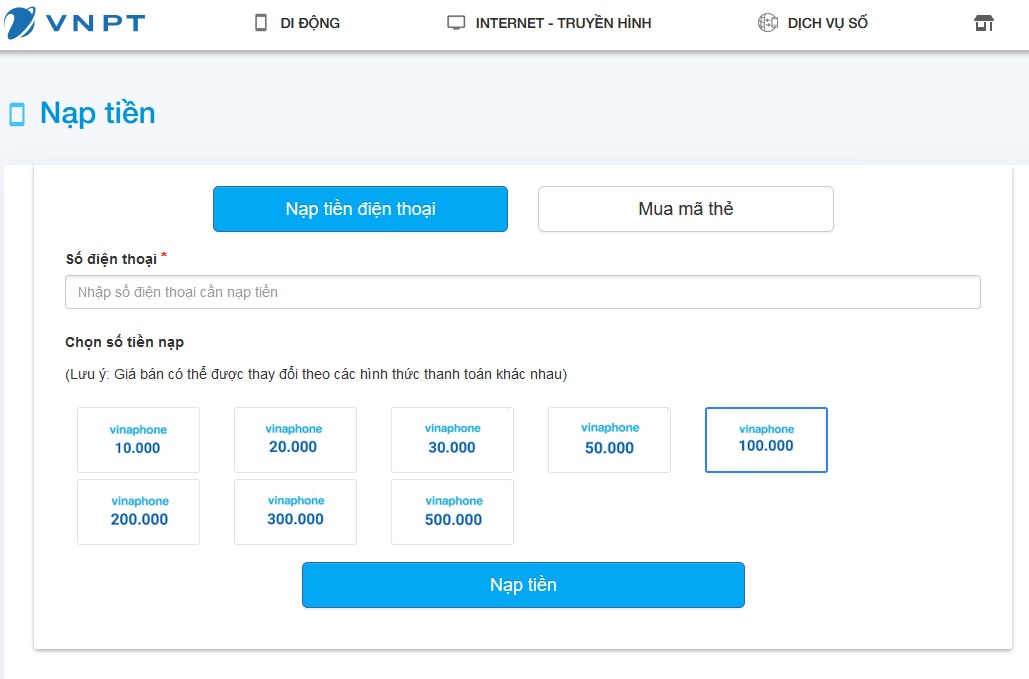This screenshot has width=1029, height=679.
Task: Switch to Nạp tiền điện thoại tab
Action: [x=360, y=209]
